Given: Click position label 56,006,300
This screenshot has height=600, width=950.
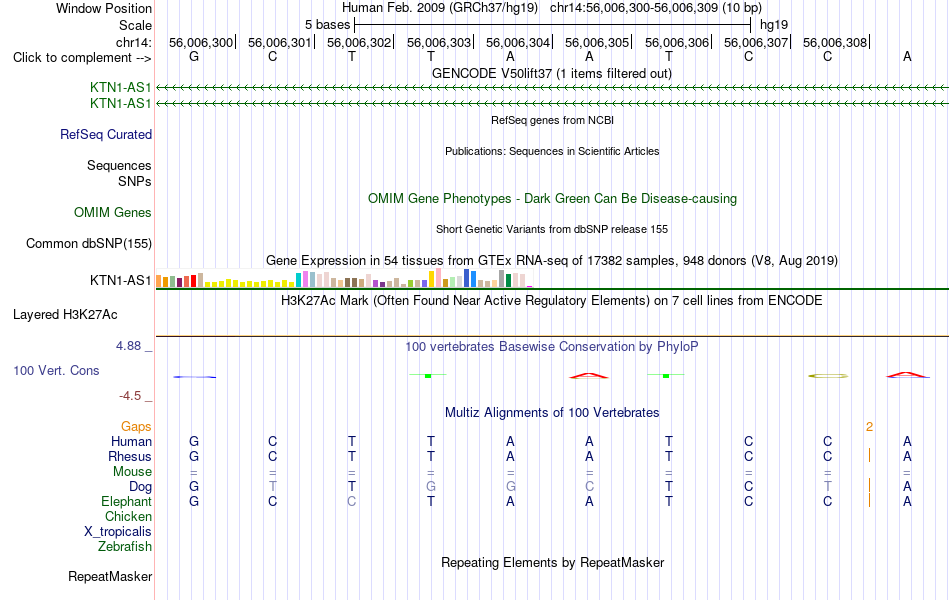Looking at the screenshot, I should click(201, 42).
